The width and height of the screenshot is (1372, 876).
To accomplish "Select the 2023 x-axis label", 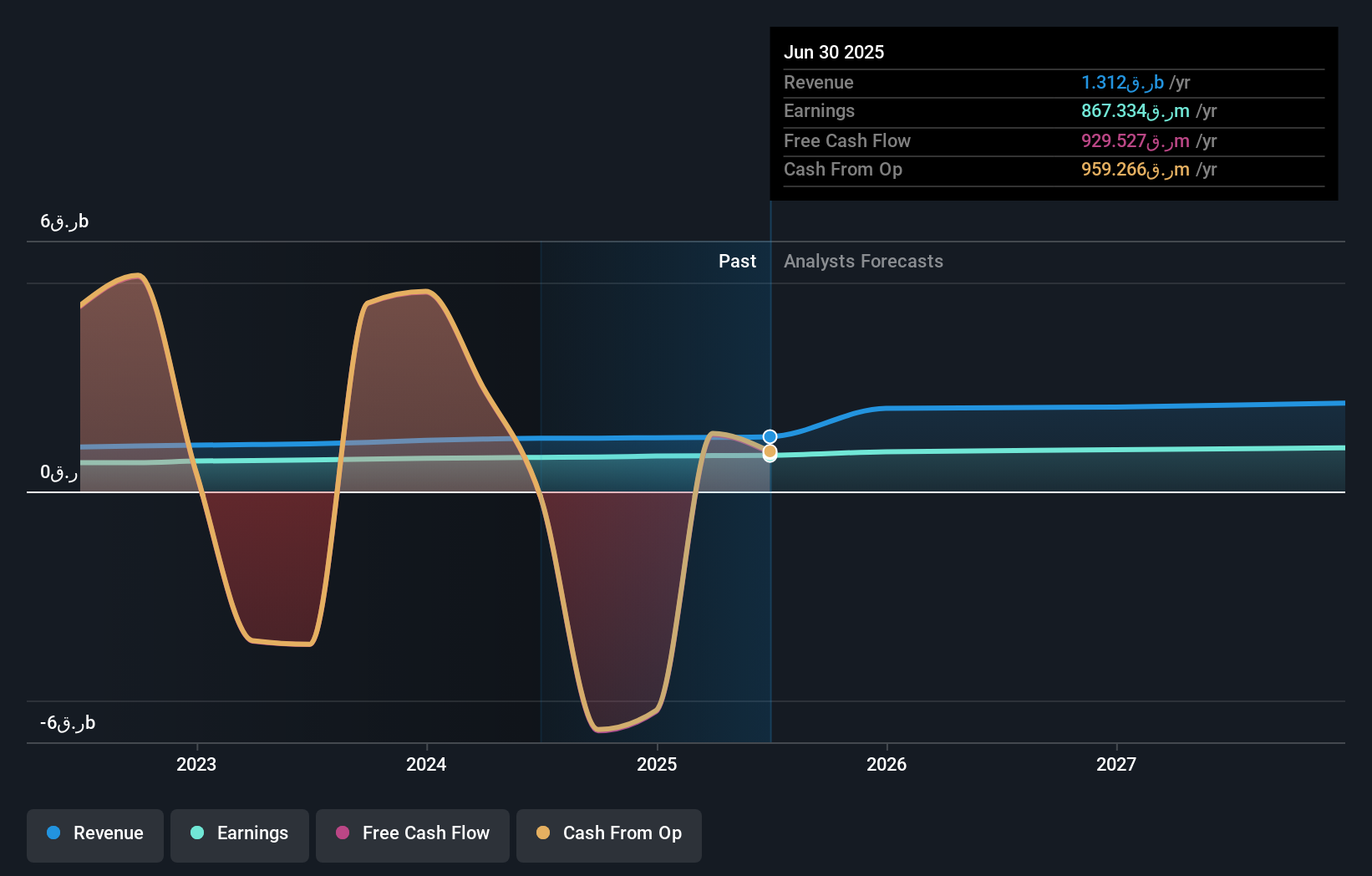I will tap(196, 764).
